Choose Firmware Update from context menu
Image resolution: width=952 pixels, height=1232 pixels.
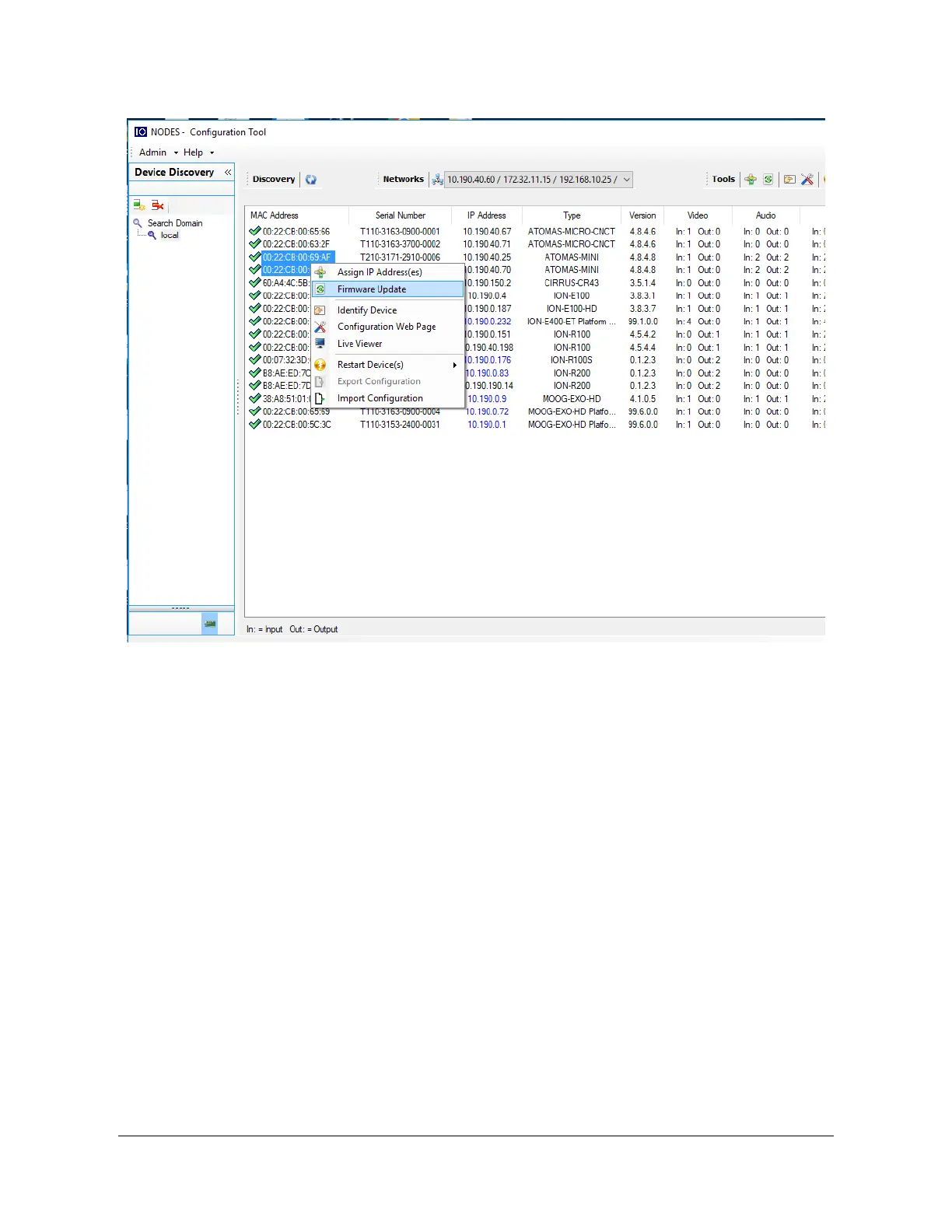tap(372, 289)
